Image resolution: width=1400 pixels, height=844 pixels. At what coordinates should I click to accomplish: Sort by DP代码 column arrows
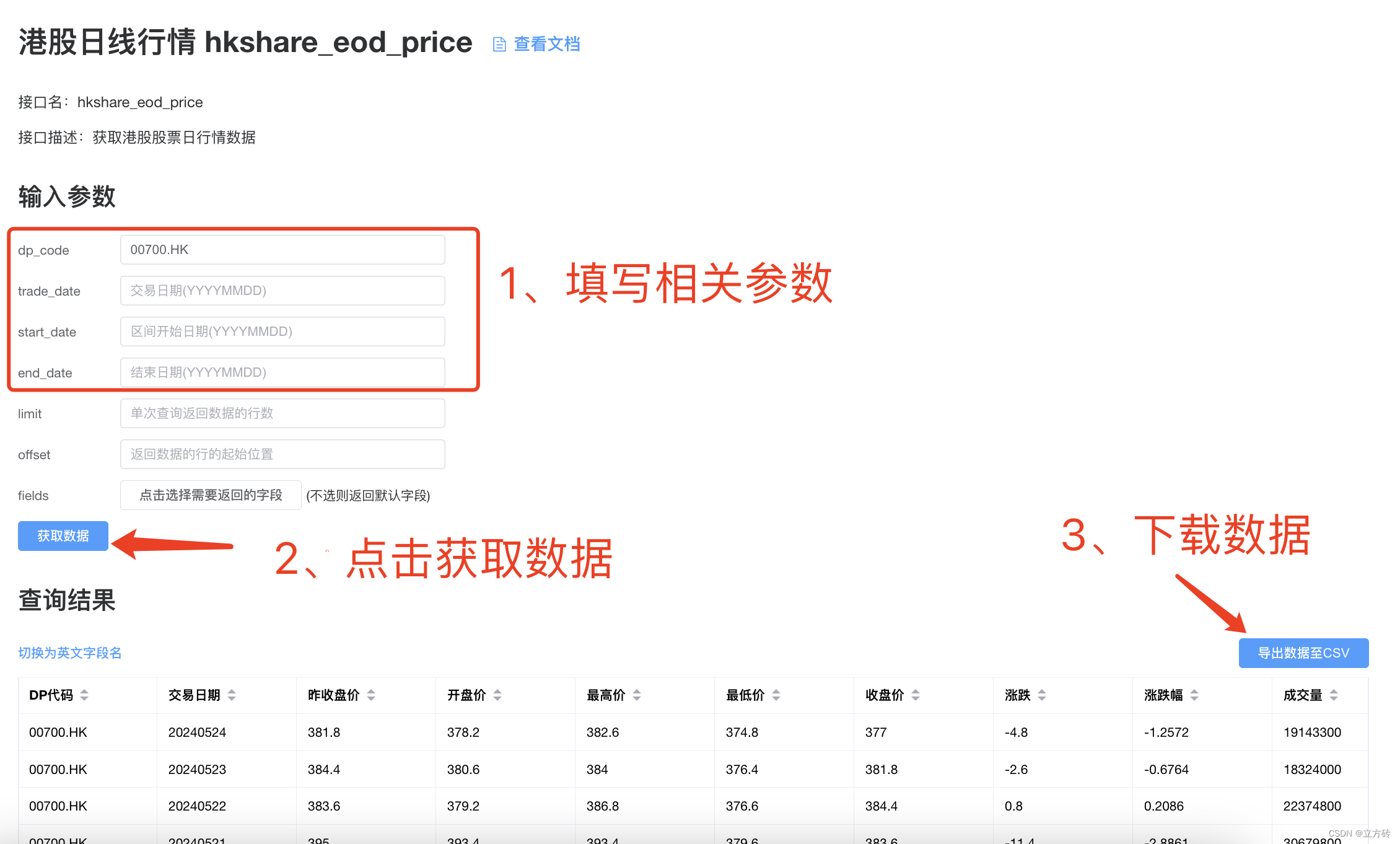84,695
